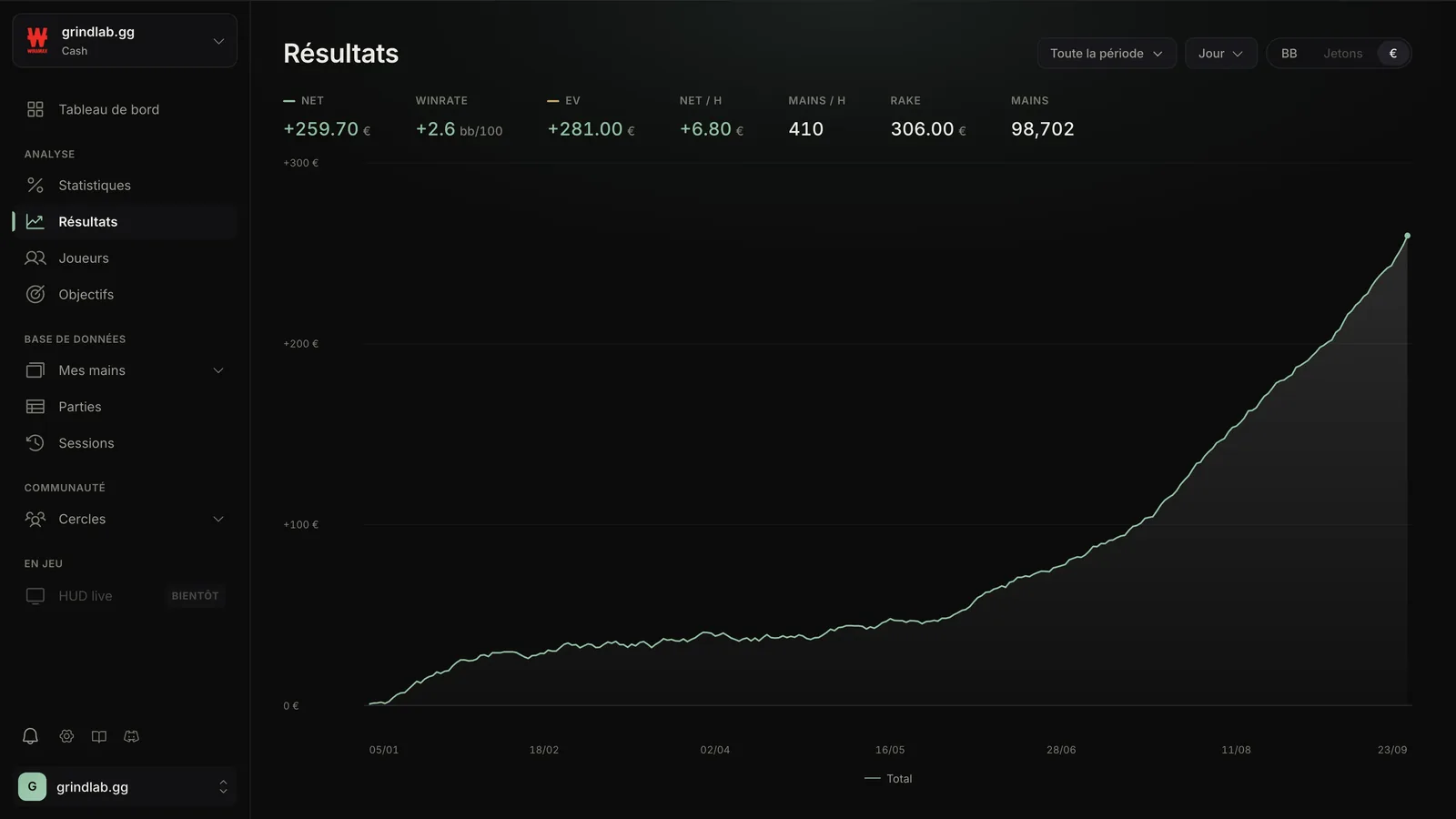This screenshot has height=819, width=1456.
Task: Switch units to euro €
Action: click(1393, 54)
